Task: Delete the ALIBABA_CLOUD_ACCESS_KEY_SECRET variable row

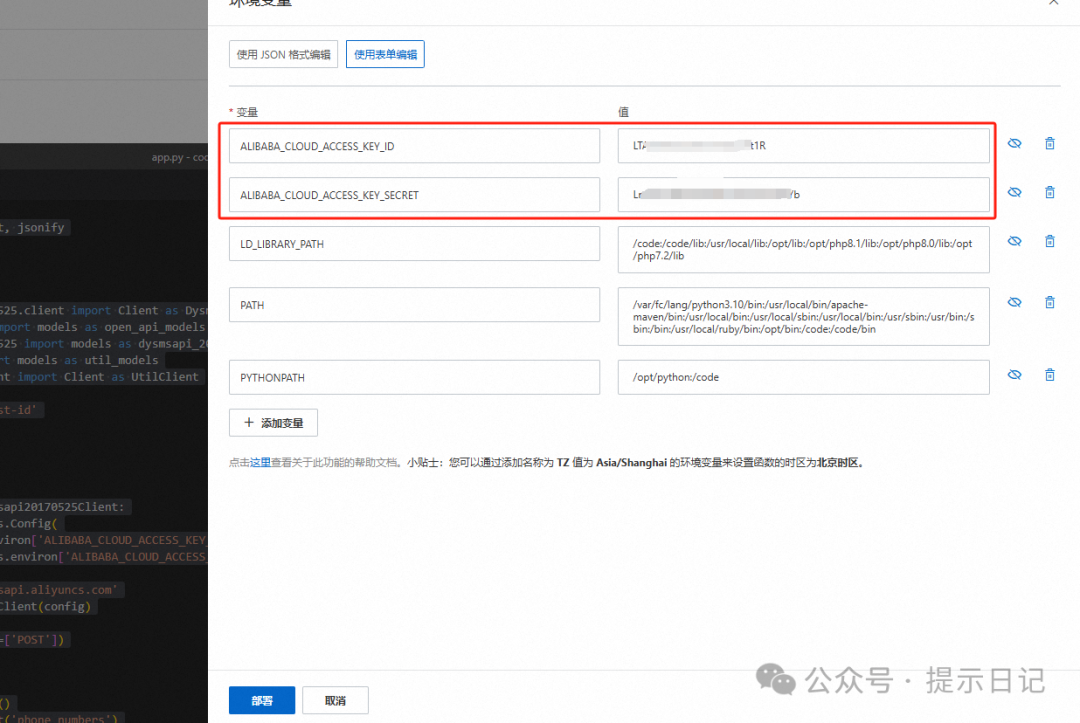Action: tap(1049, 192)
